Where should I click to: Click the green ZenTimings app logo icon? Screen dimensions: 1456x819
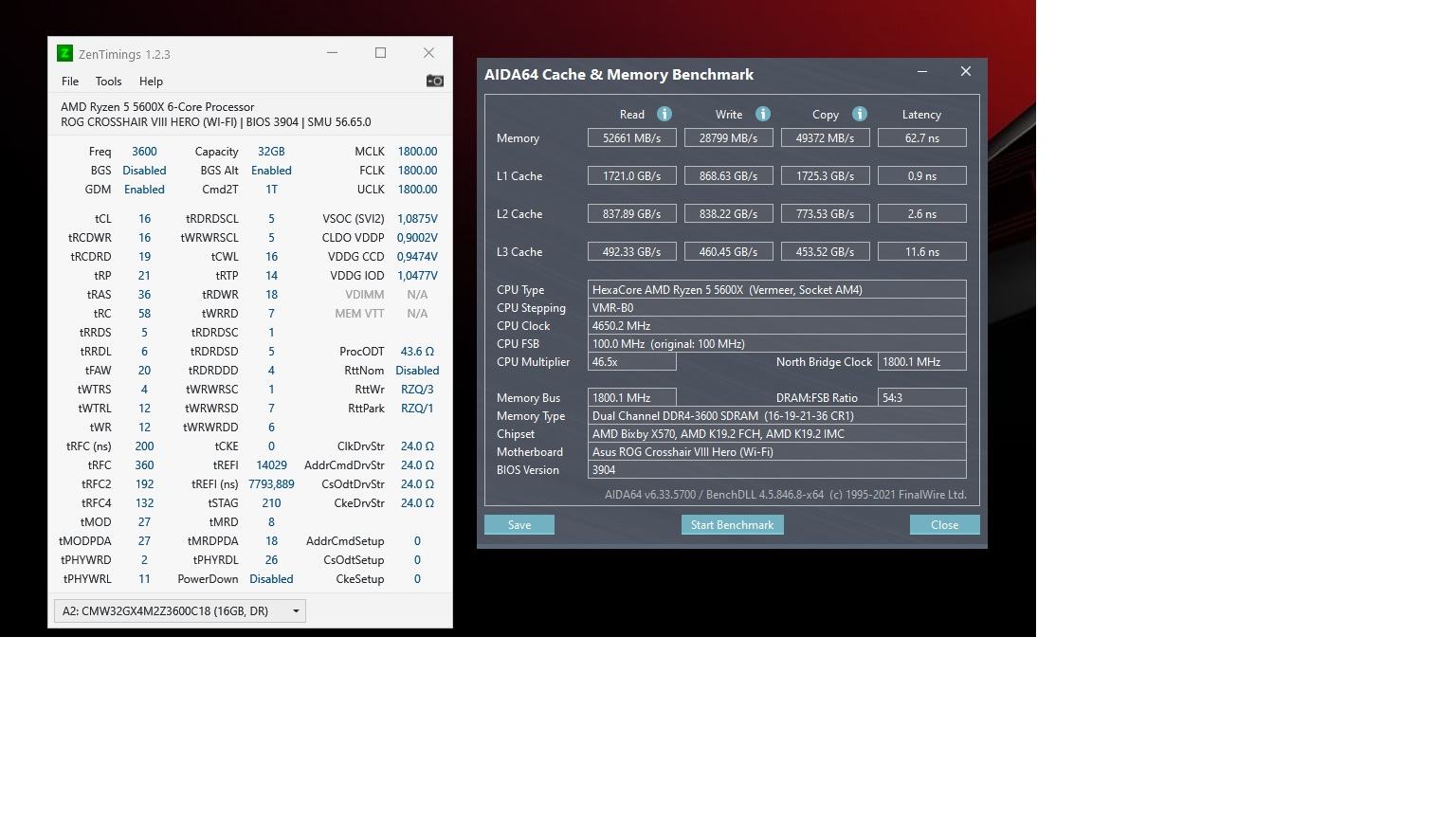[64, 53]
